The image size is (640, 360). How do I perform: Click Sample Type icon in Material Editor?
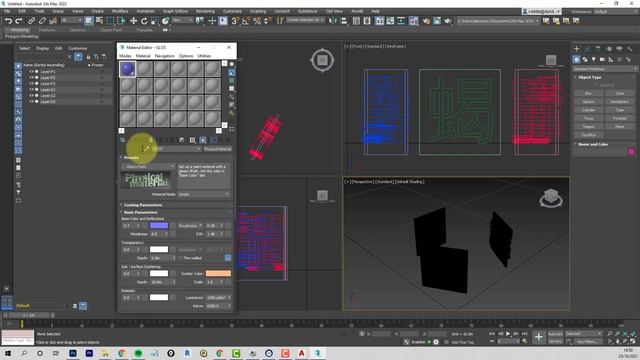pyautogui.click(x=232, y=64)
